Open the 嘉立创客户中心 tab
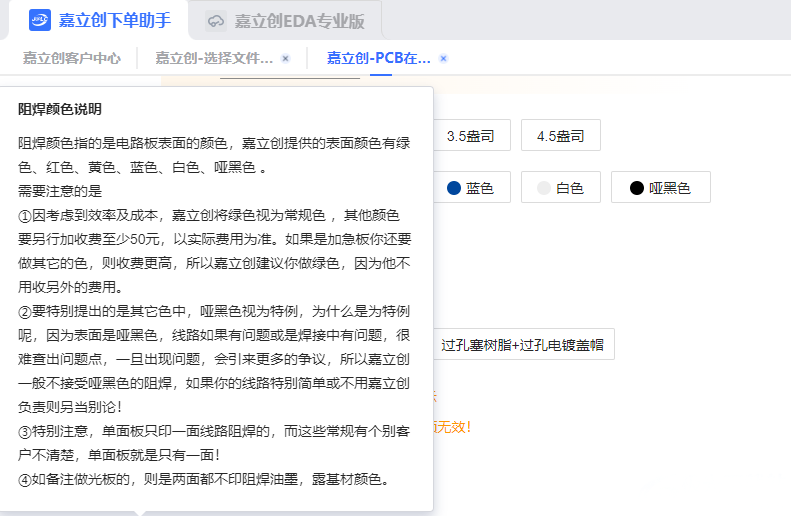The image size is (791, 516). pos(72,59)
